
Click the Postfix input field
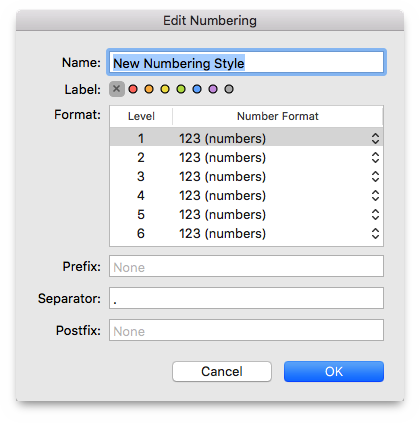coord(246,330)
